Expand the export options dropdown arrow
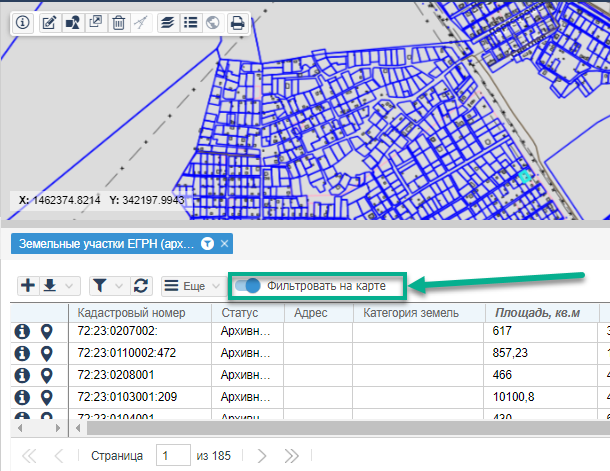Viewport: 610px width, 471px height. pyautogui.click(x=69, y=286)
